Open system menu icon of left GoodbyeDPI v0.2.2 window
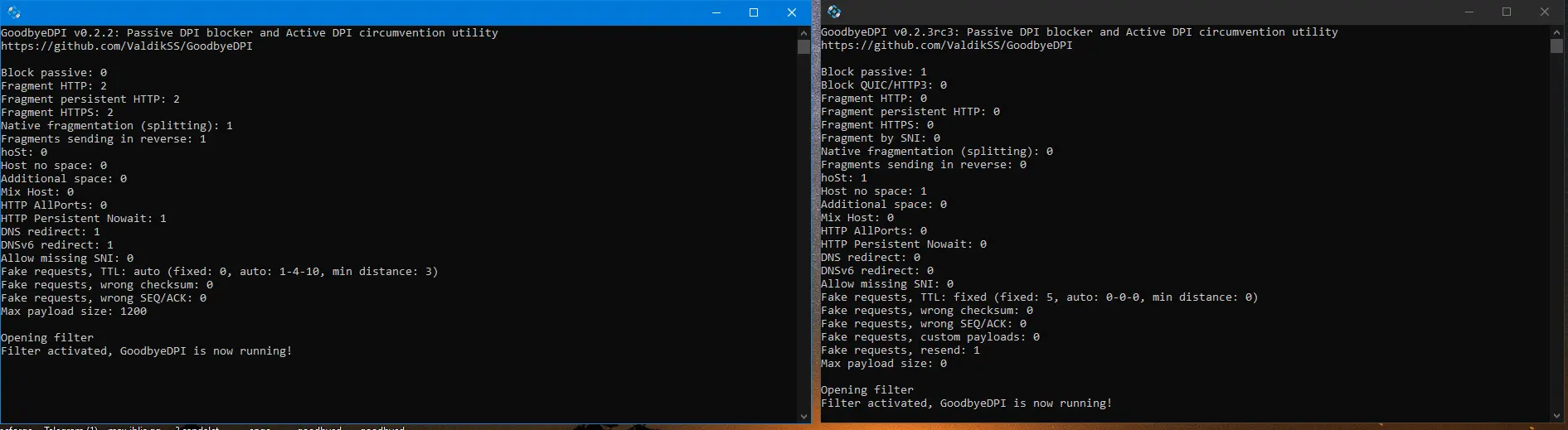The width and height of the screenshot is (1568, 430). click(x=13, y=12)
